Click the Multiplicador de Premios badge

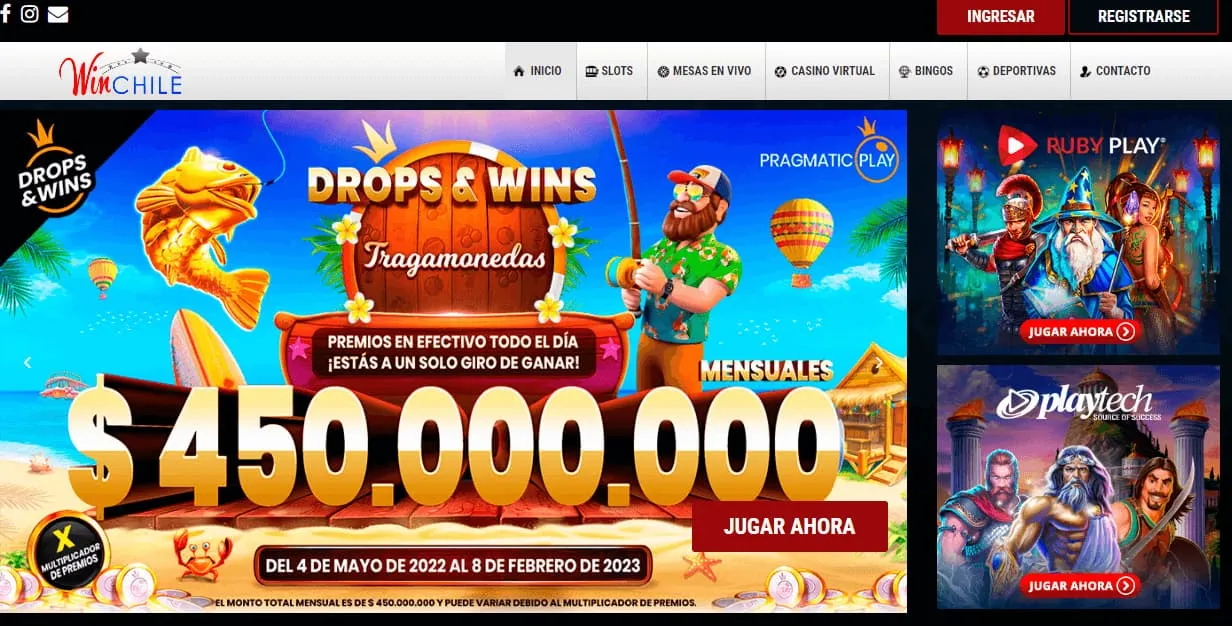point(69,554)
